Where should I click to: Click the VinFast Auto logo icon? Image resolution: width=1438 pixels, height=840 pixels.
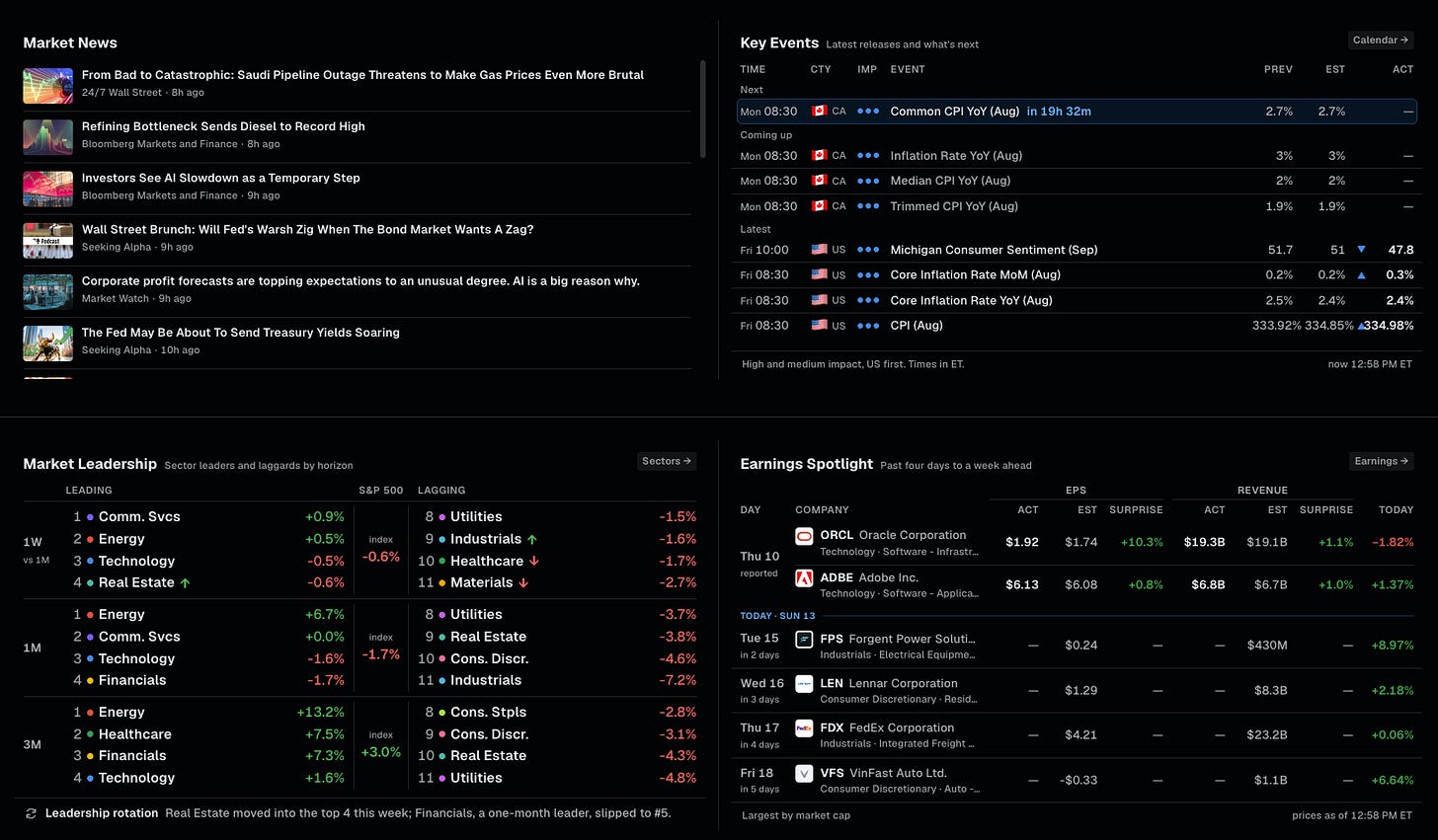(804, 774)
